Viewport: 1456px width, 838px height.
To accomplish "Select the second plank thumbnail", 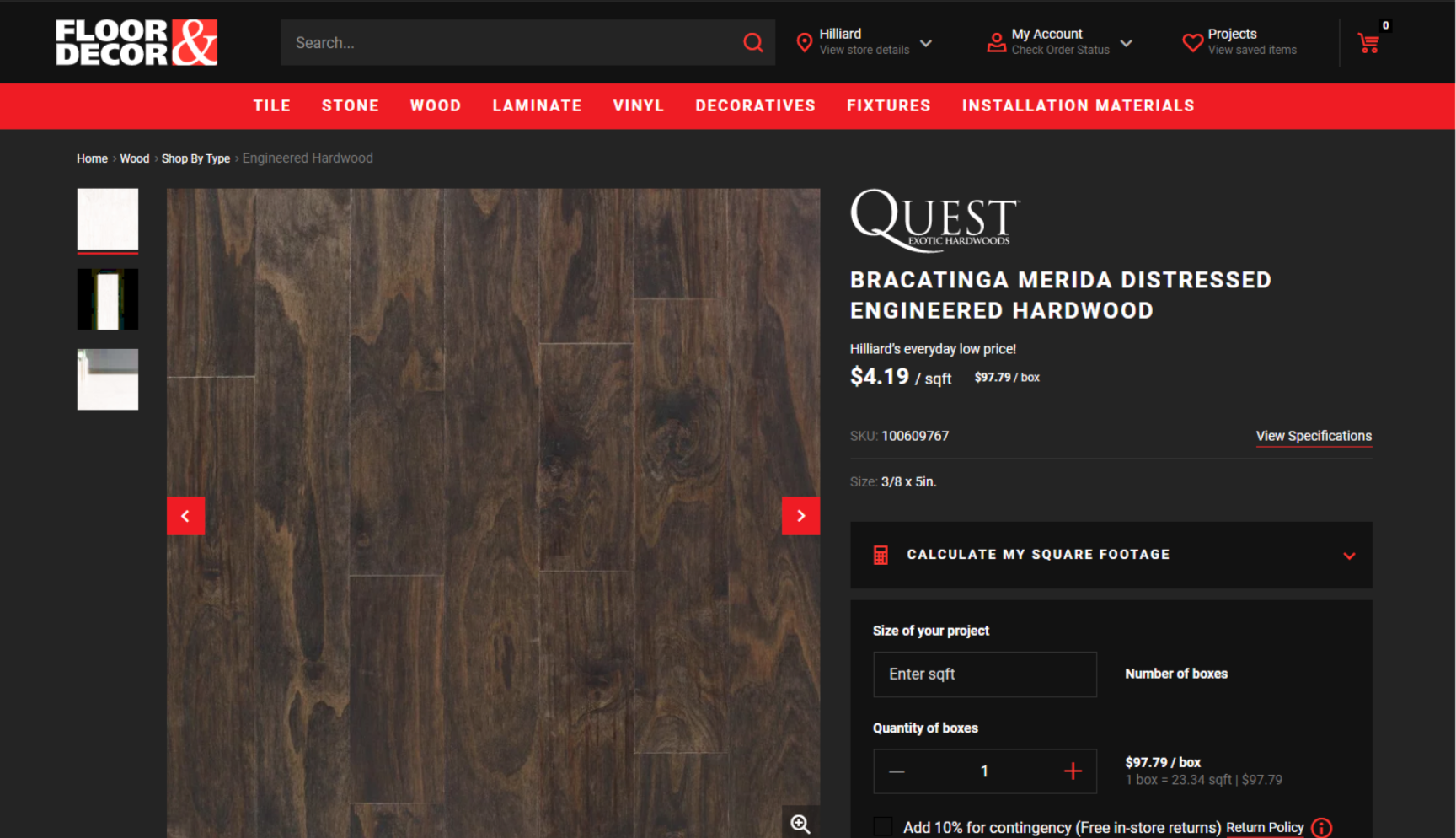I will point(108,299).
